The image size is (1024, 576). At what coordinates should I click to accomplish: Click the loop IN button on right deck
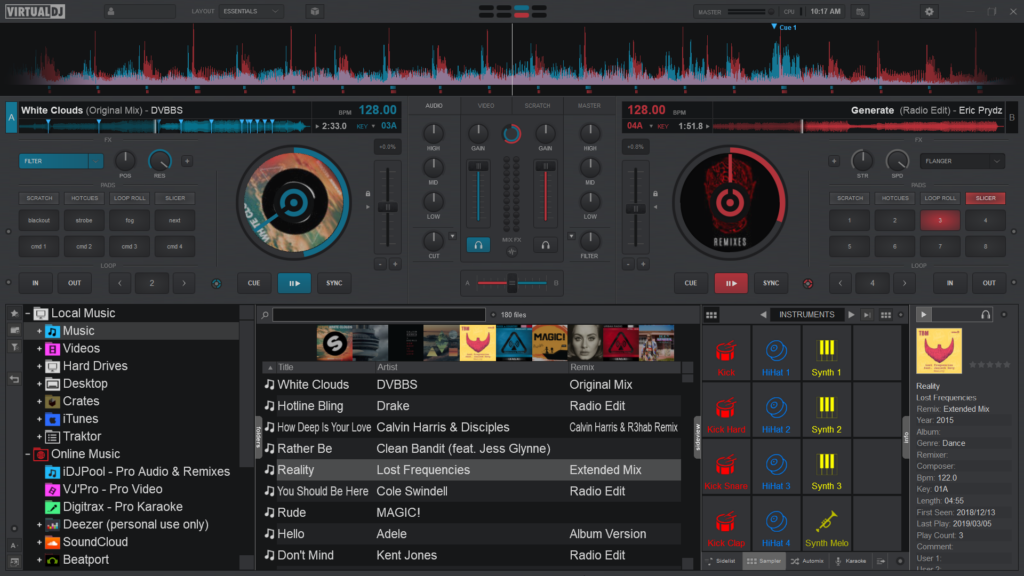tap(950, 283)
